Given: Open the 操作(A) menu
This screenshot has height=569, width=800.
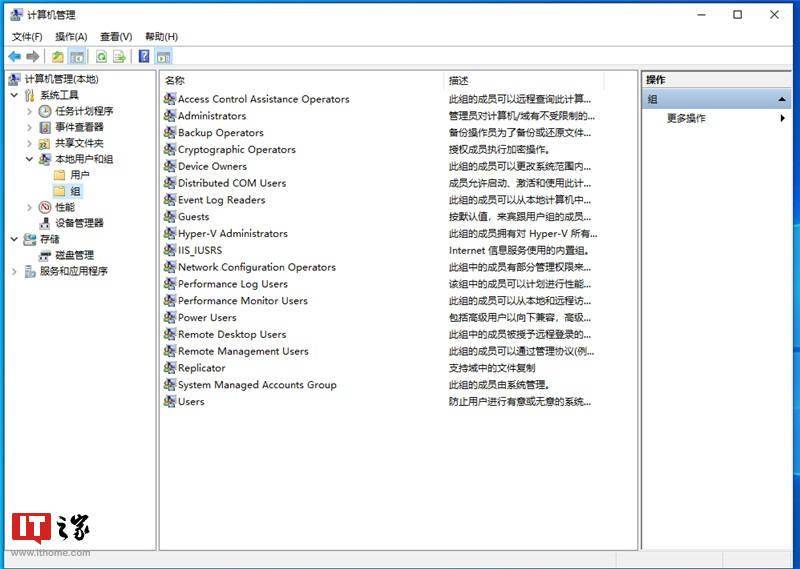Looking at the screenshot, I should 71,37.
